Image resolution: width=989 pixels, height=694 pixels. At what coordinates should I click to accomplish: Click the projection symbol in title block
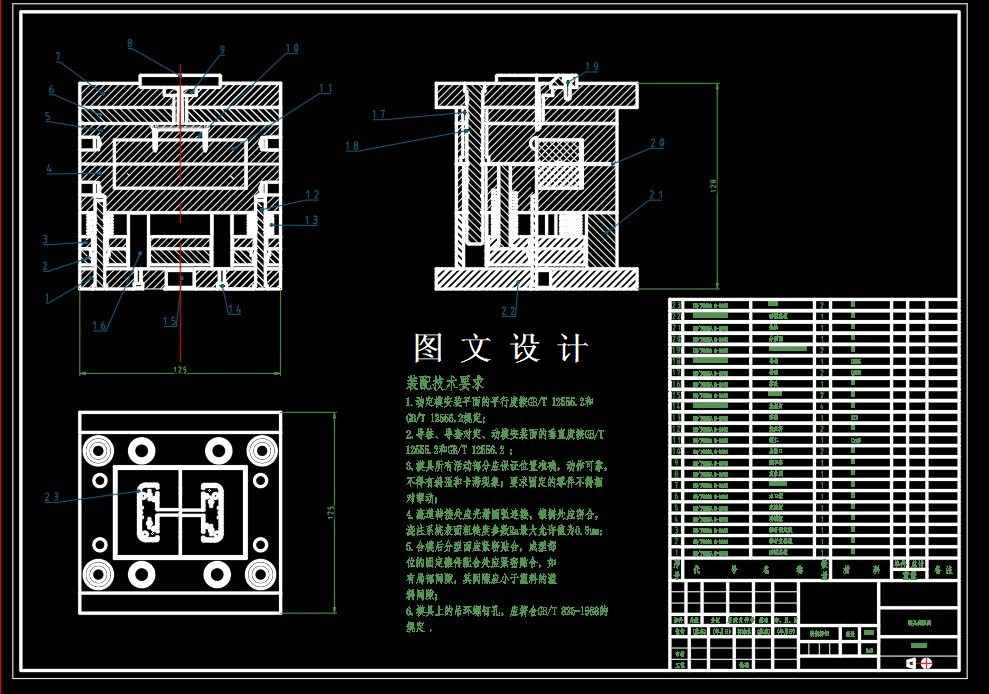point(919,663)
